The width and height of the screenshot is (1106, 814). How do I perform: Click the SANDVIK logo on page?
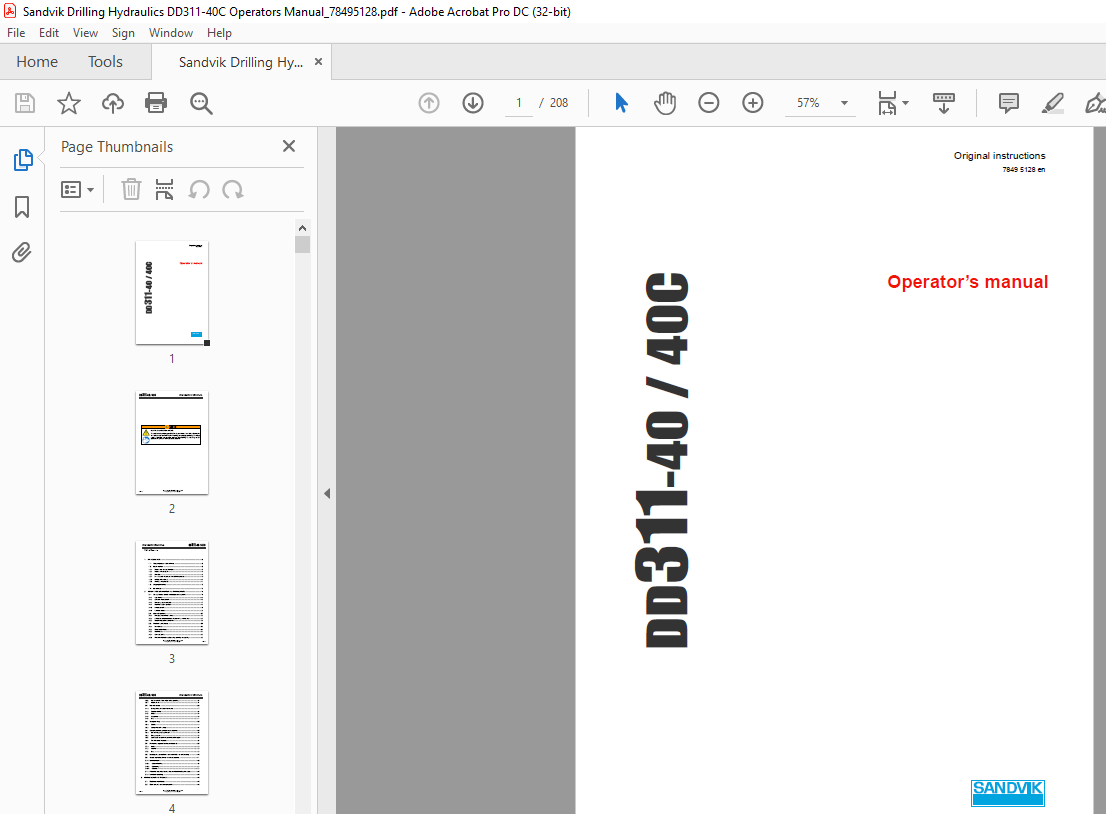1007,792
